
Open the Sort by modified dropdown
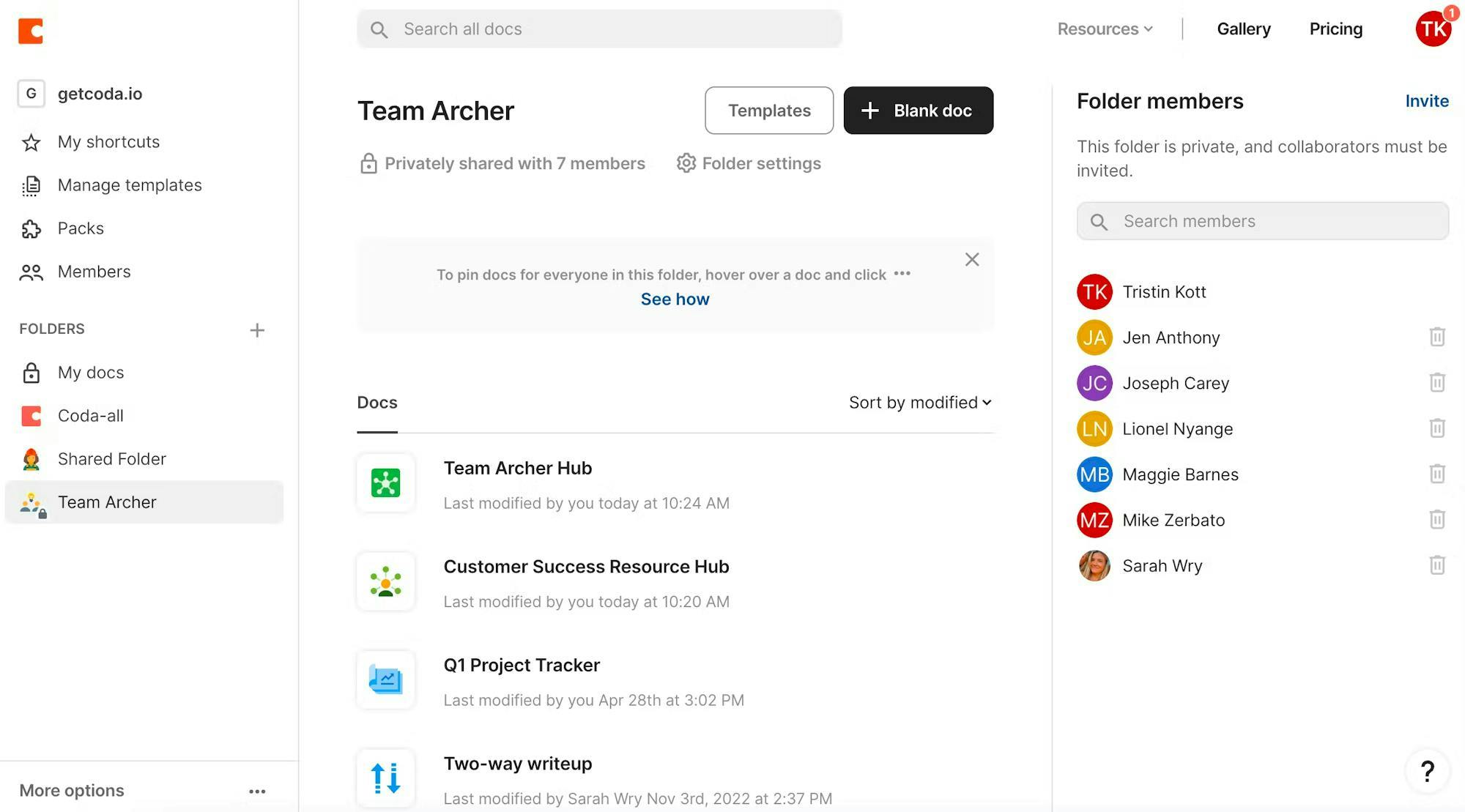click(x=921, y=403)
